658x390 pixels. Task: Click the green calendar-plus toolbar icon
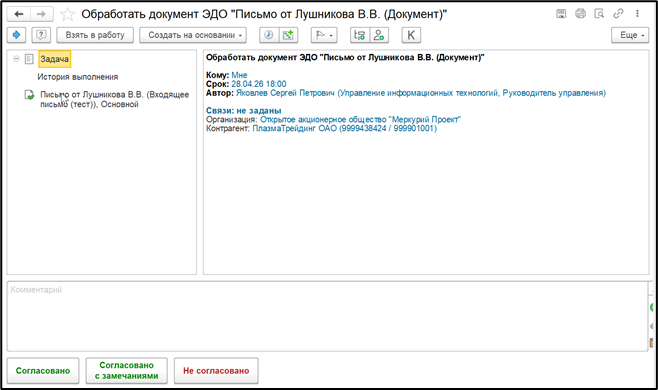(x=288, y=35)
